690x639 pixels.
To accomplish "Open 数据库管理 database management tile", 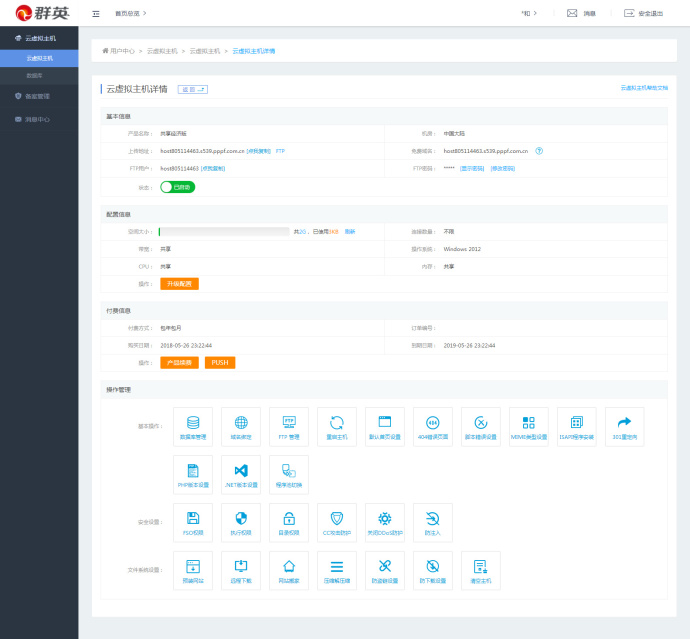I will coord(193,427).
